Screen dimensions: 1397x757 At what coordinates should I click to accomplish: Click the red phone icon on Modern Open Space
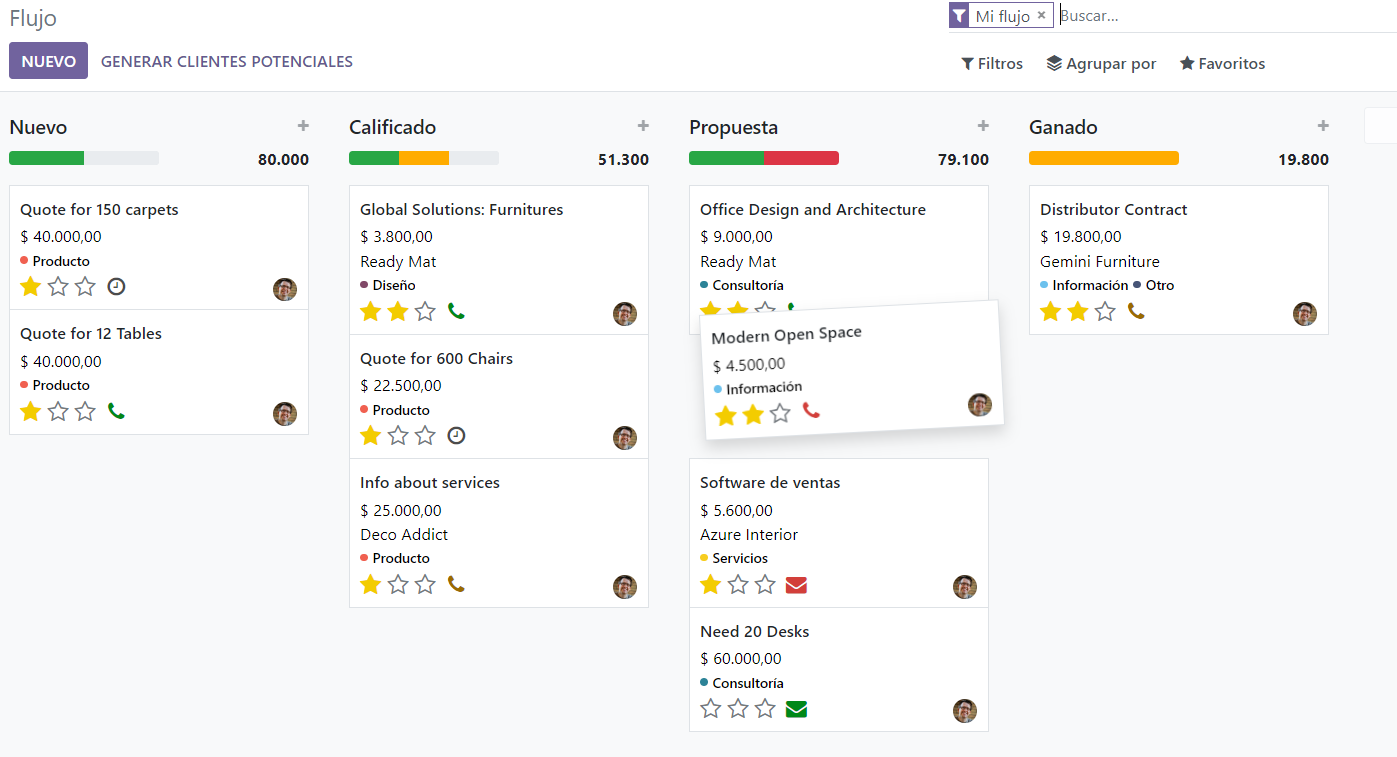point(811,411)
